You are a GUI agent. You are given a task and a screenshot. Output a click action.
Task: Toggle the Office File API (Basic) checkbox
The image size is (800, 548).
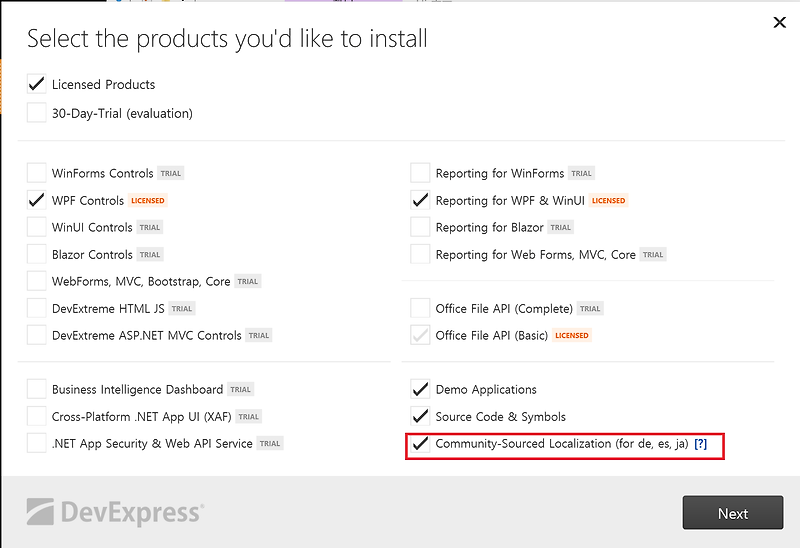[420, 335]
